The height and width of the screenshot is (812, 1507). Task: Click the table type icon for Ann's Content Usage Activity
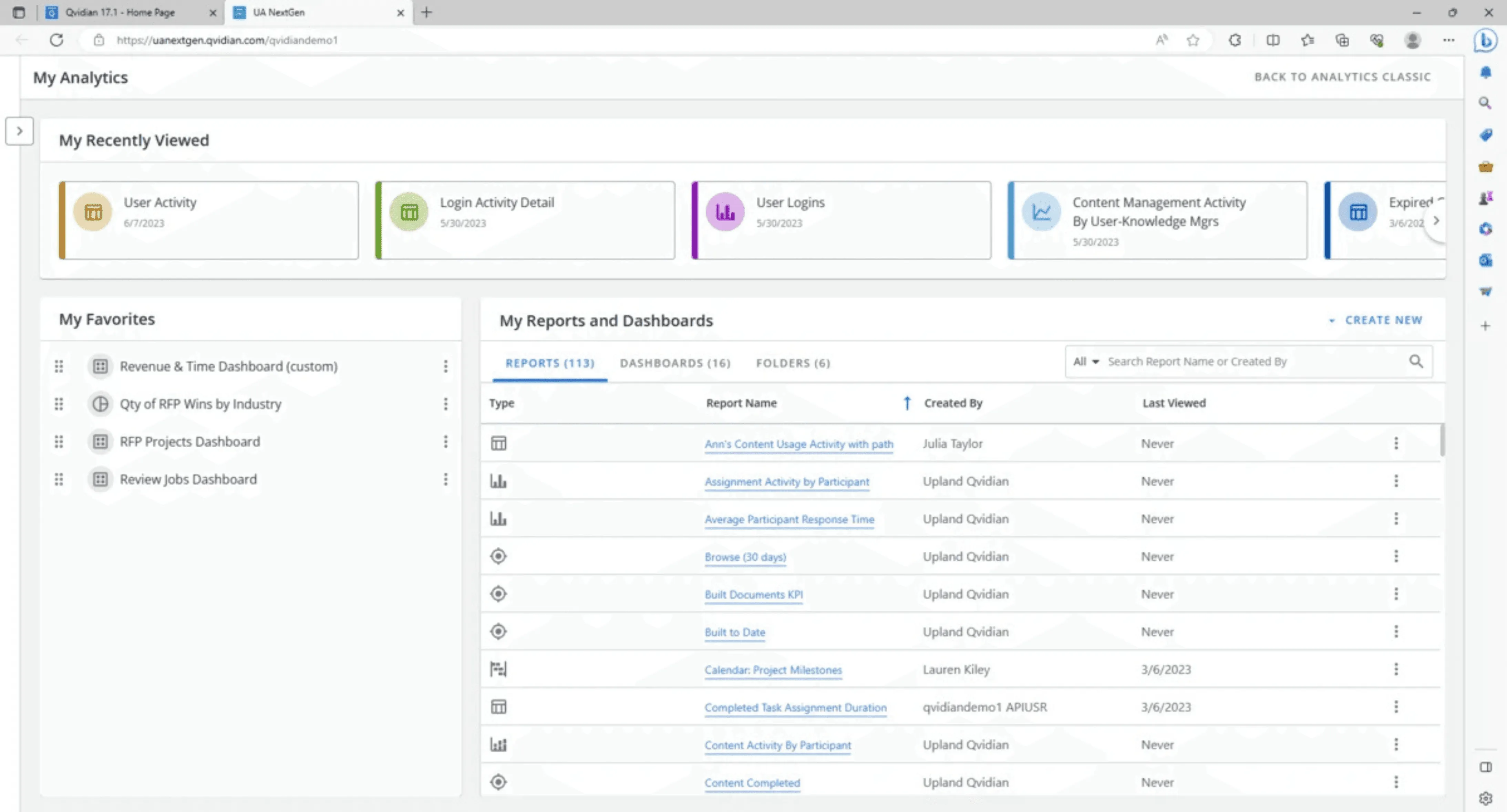coord(498,444)
